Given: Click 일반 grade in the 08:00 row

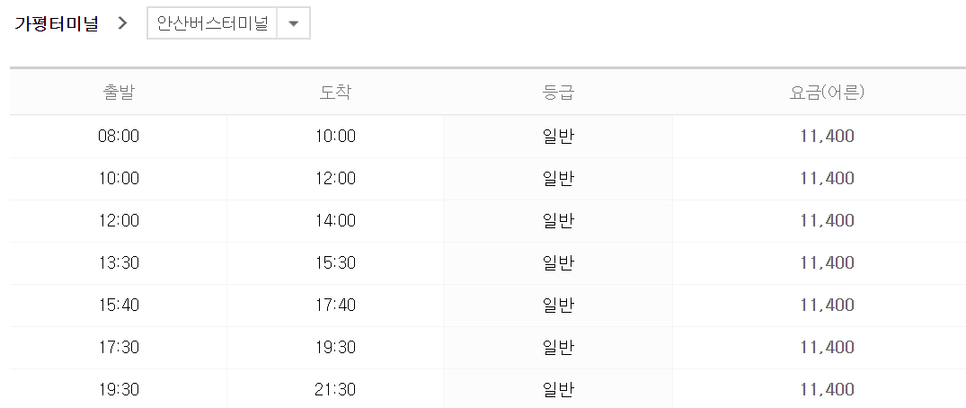Looking at the screenshot, I should tap(557, 136).
